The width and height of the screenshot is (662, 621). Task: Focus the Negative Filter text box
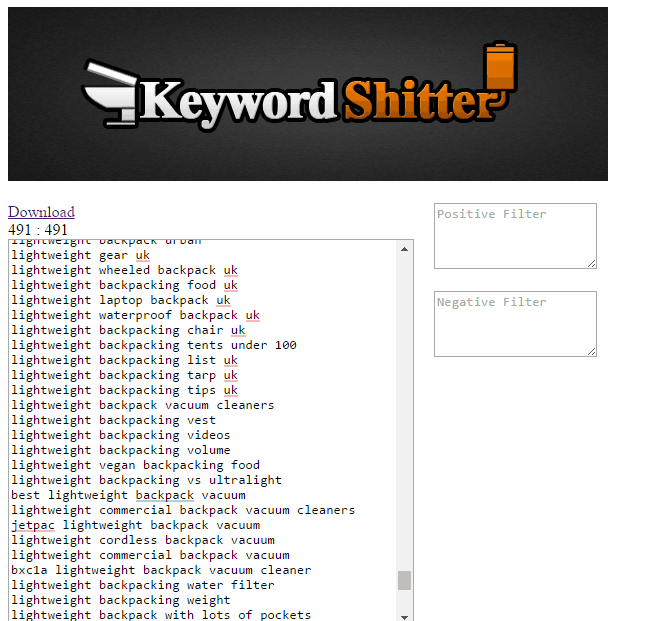pyautogui.click(x=515, y=324)
